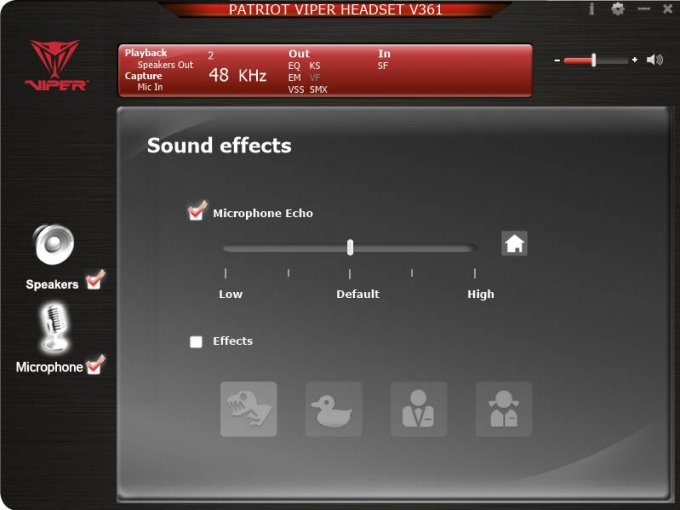Image resolution: width=680 pixels, height=510 pixels.
Task: Click the KS indicator under Out
Action: pyautogui.click(x=315, y=66)
